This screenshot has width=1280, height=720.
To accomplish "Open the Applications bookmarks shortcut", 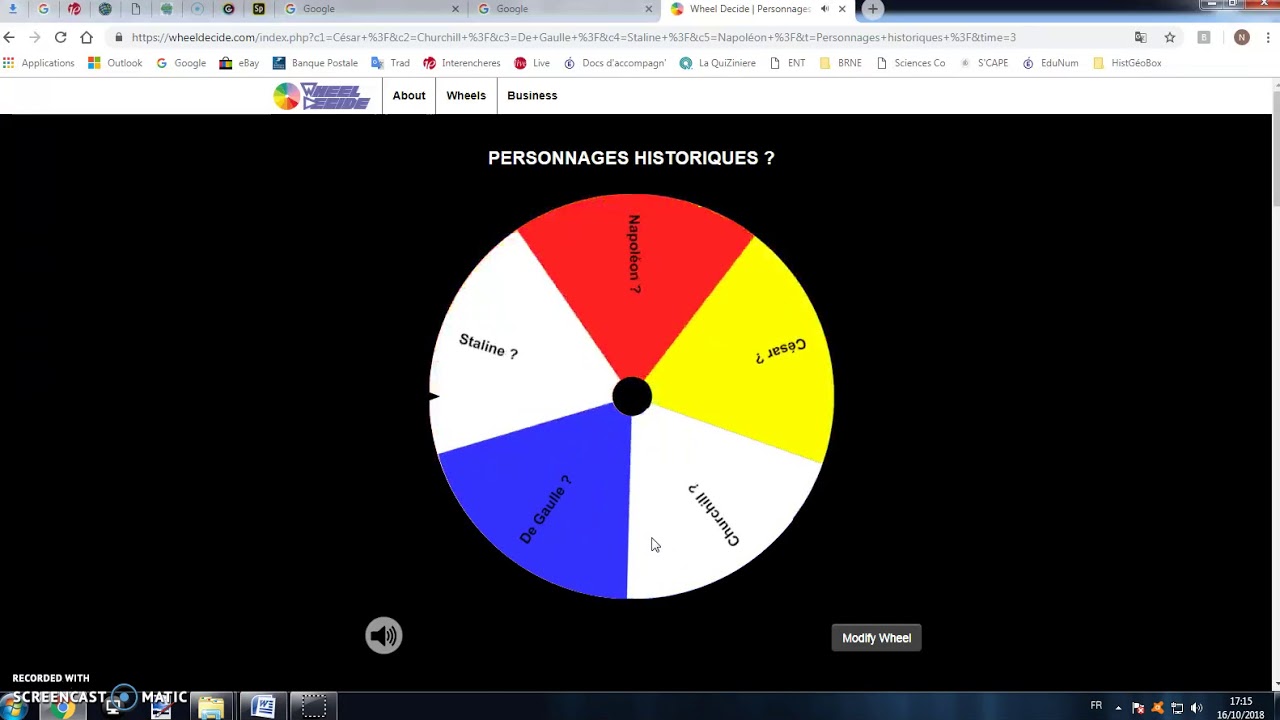I will [x=38, y=63].
